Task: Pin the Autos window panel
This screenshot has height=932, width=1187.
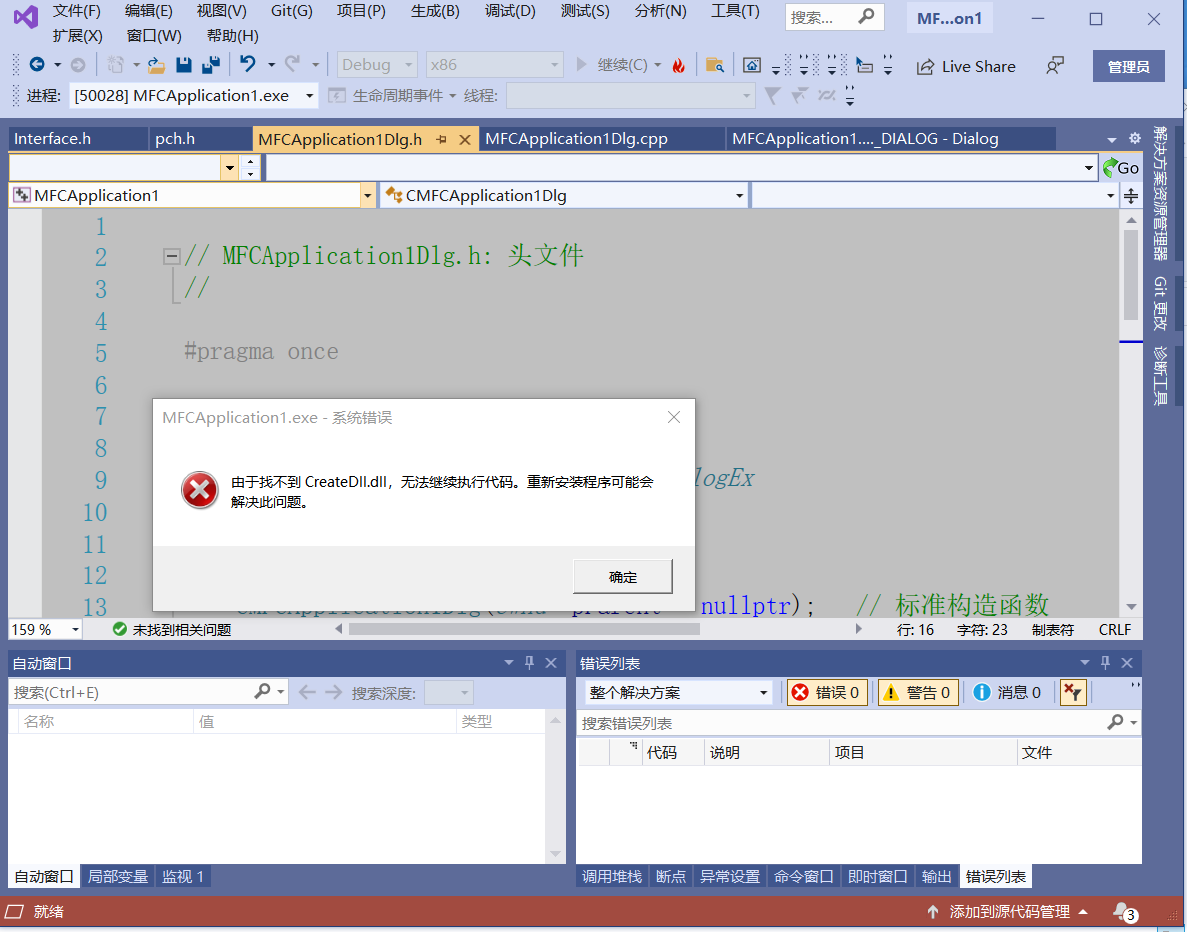Action: point(529,662)
